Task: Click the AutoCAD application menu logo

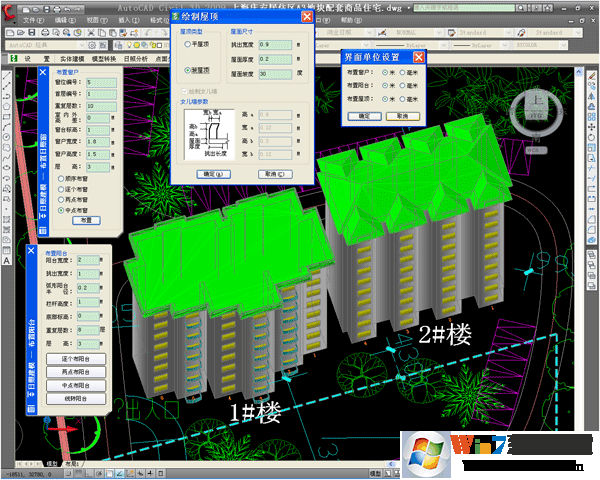Action: tap(12, 10)
